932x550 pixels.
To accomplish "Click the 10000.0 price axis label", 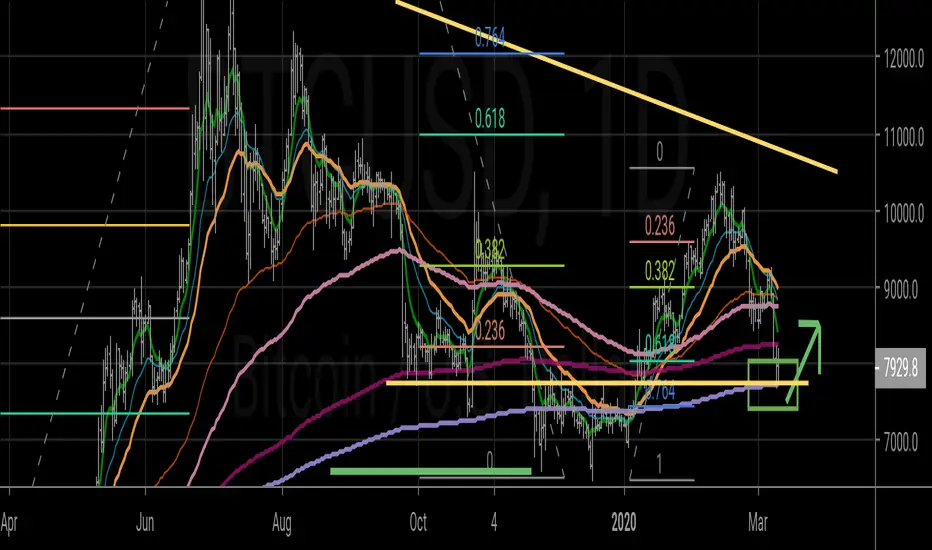I will coord(903,213).
